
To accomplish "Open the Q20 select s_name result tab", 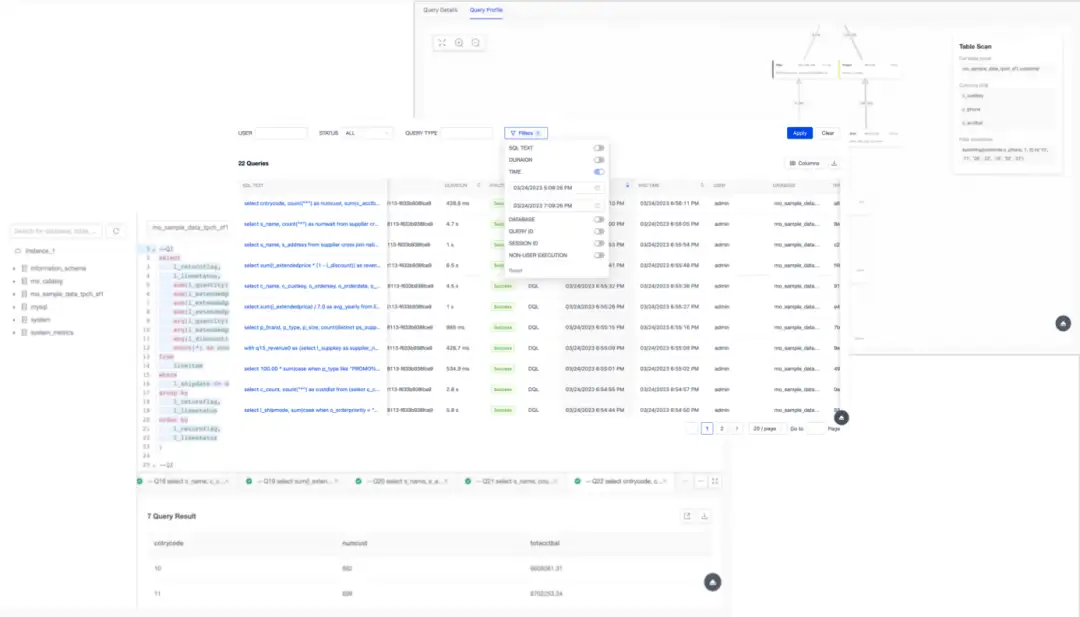I will point(404,481).
